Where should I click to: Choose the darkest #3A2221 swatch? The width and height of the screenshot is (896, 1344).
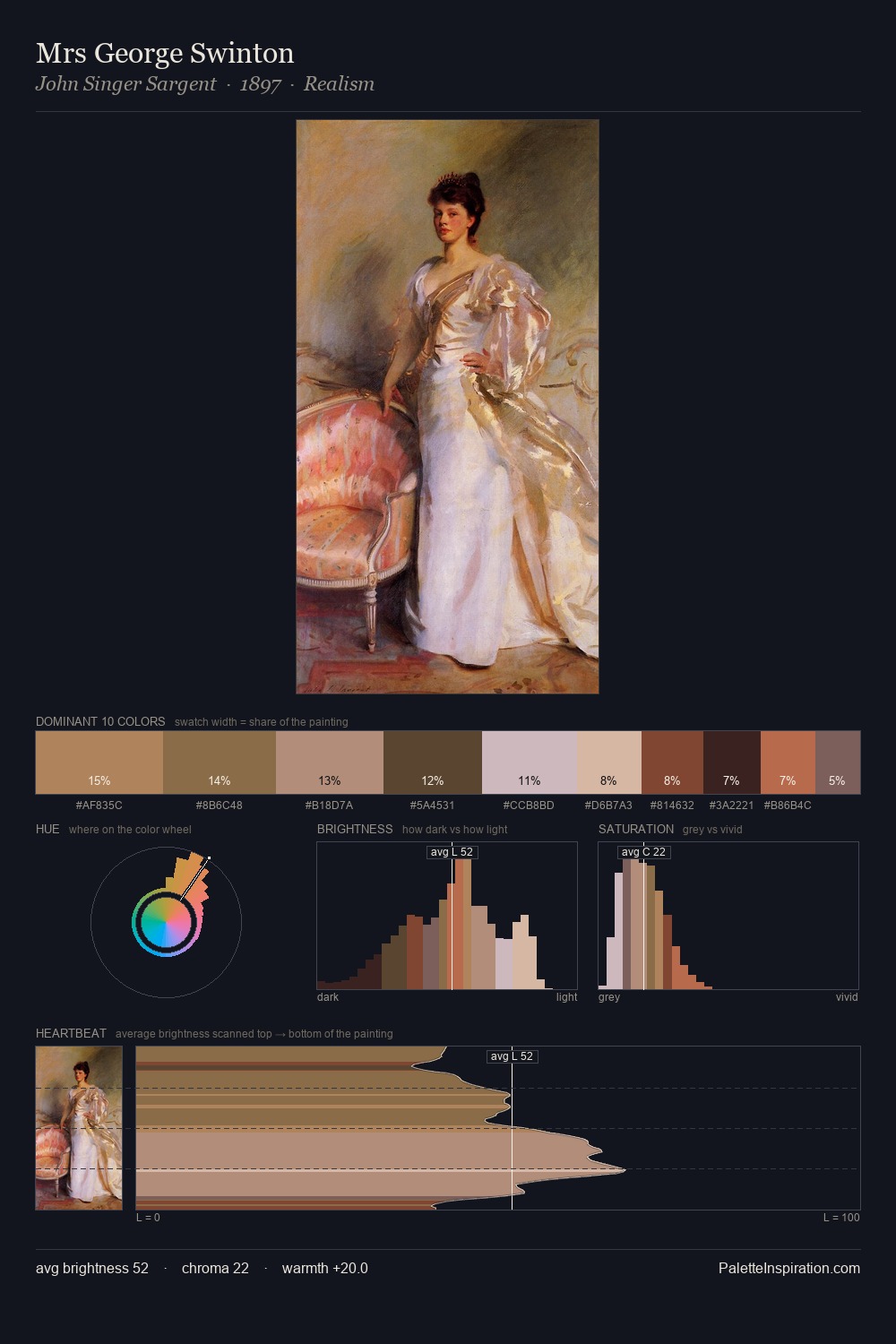pos(732,762)
